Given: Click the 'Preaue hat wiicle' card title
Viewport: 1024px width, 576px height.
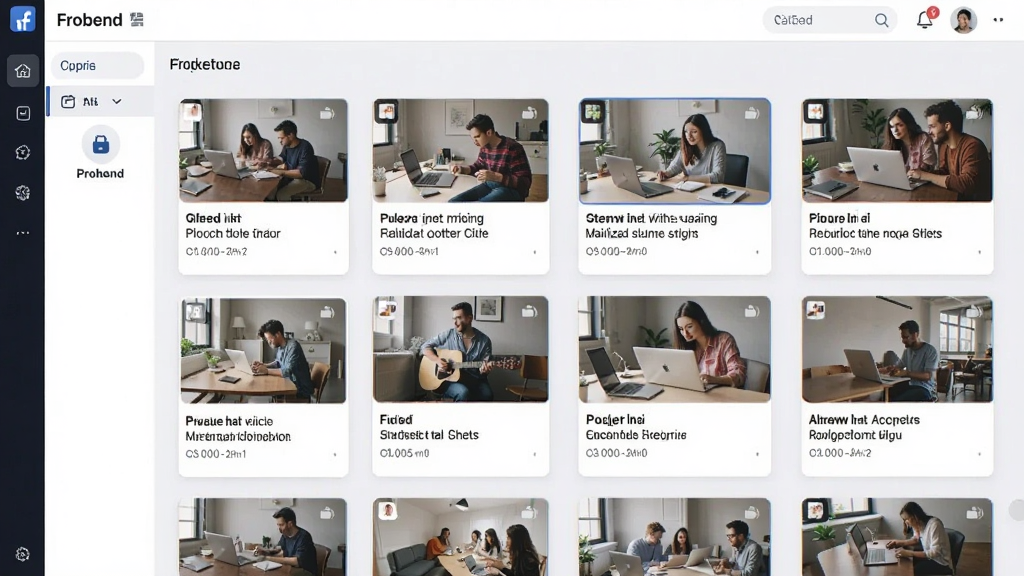Looking at the screenshot, I should [x=229, y=421].
